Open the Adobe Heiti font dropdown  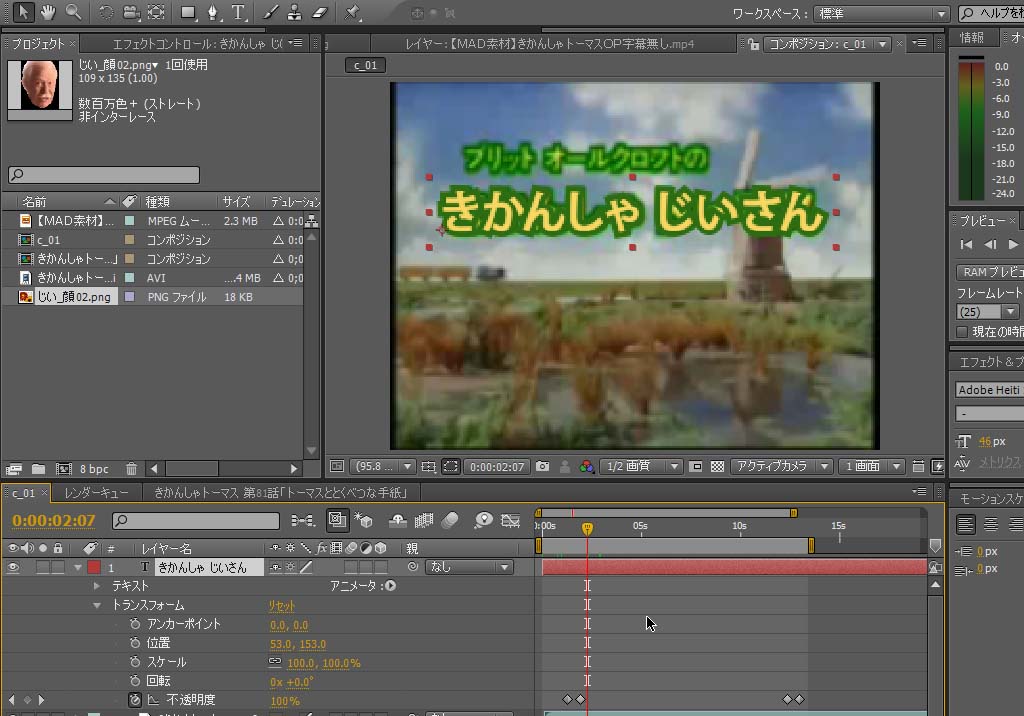click(989, 390)
